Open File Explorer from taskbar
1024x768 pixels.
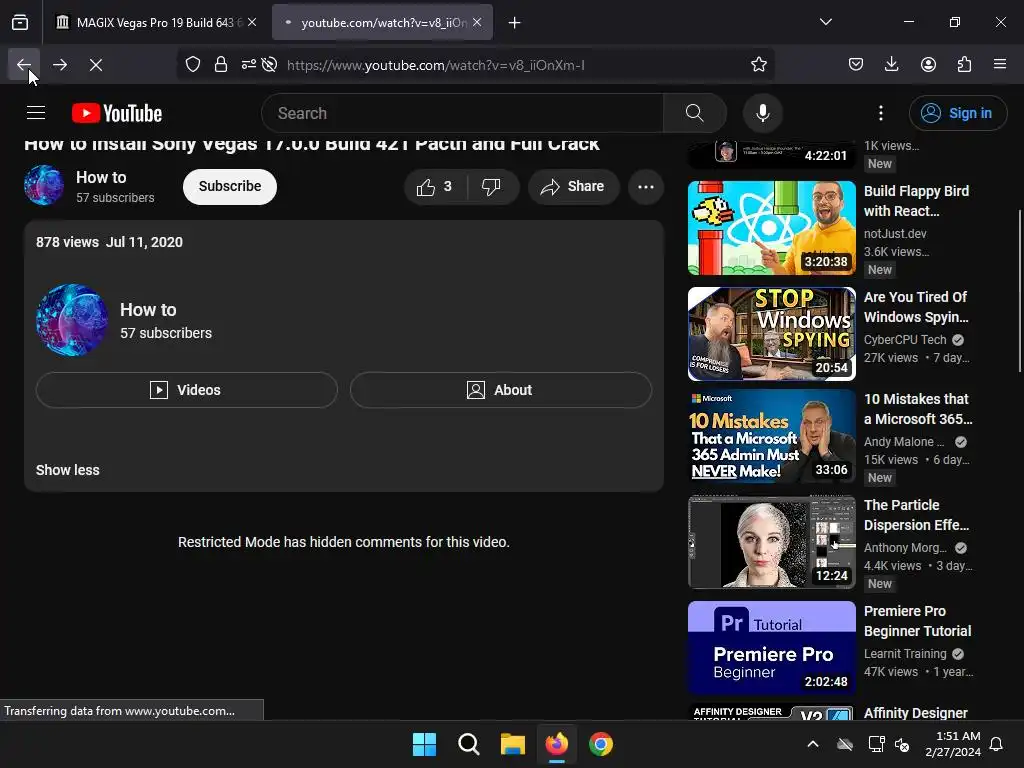click(513, 744)
